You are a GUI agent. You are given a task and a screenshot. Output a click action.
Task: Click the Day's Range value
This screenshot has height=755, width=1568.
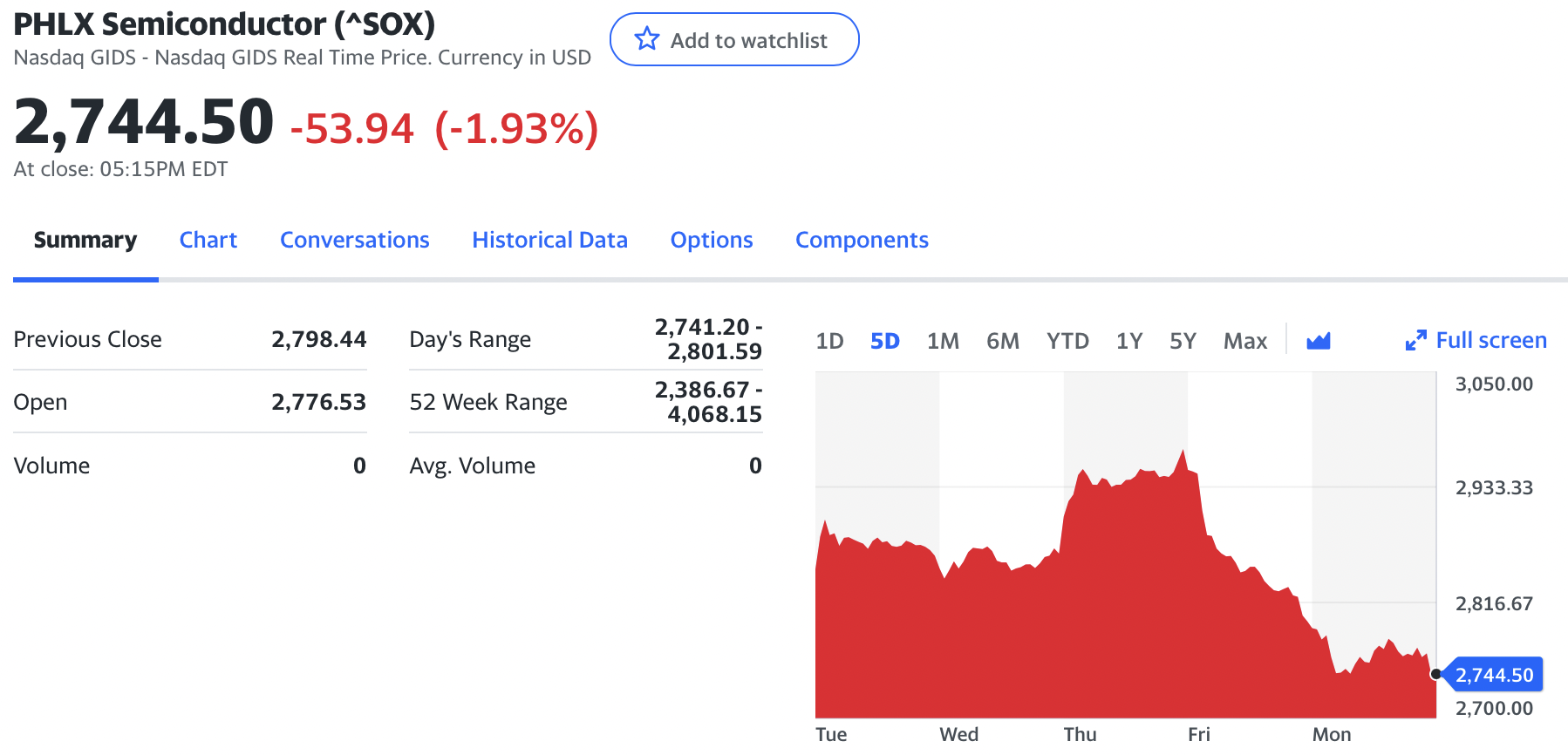[708, 339]
